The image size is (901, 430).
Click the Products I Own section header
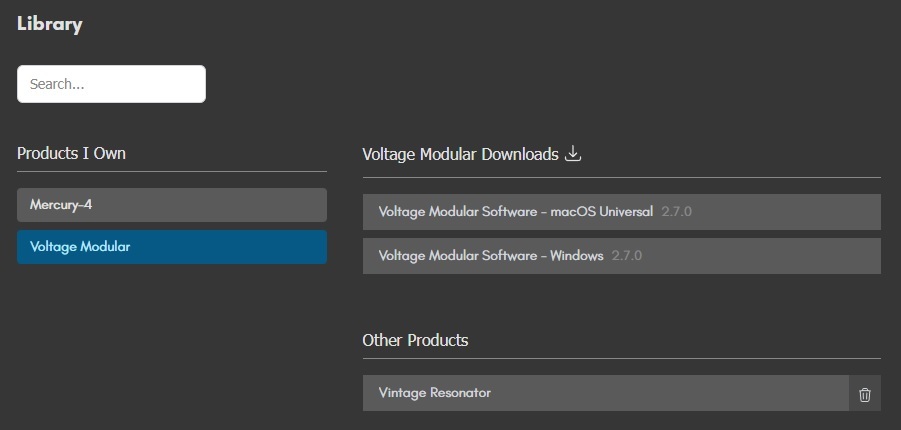71,153
